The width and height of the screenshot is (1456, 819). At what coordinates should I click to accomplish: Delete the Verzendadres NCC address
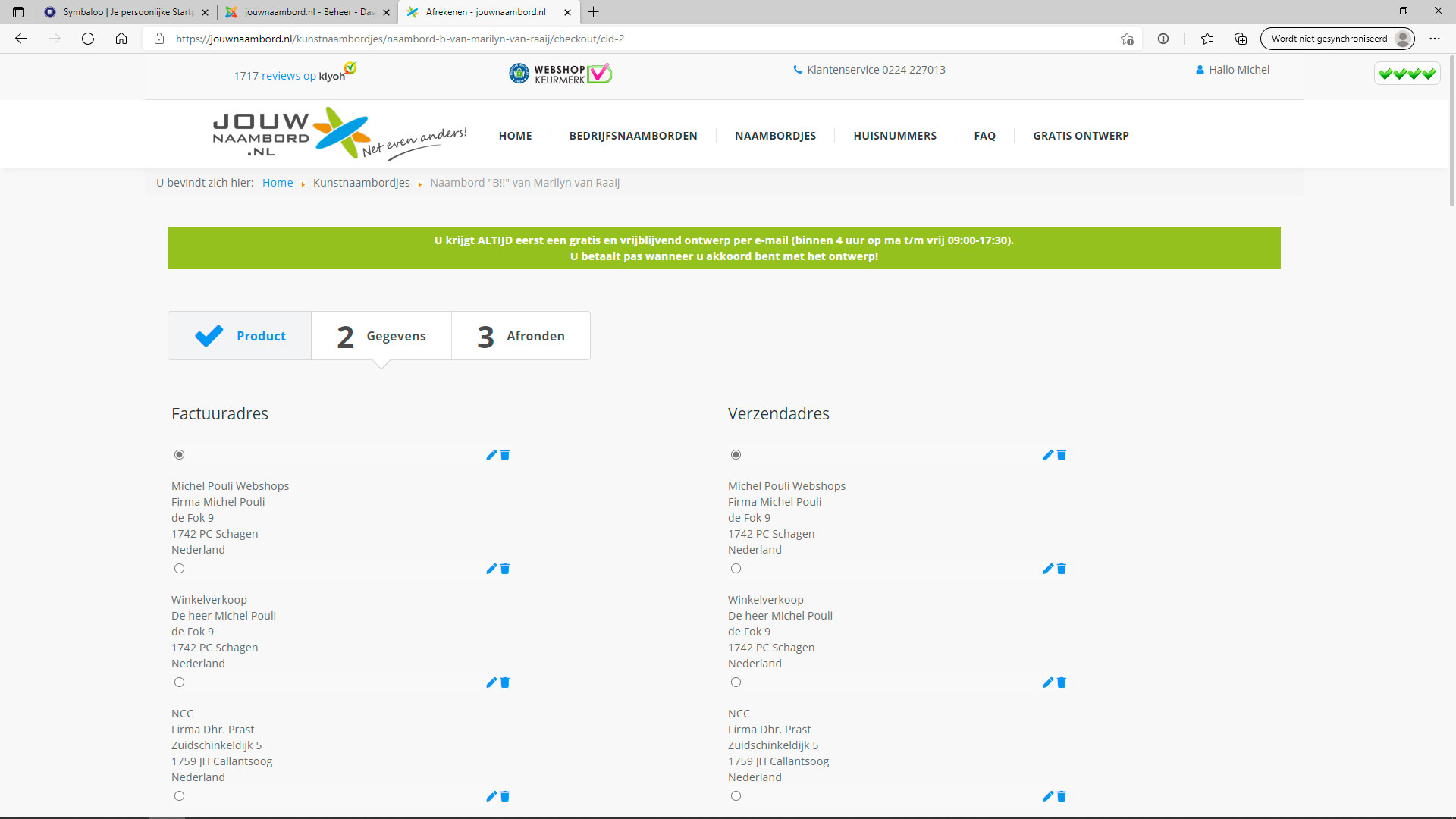pos(1062,682)
